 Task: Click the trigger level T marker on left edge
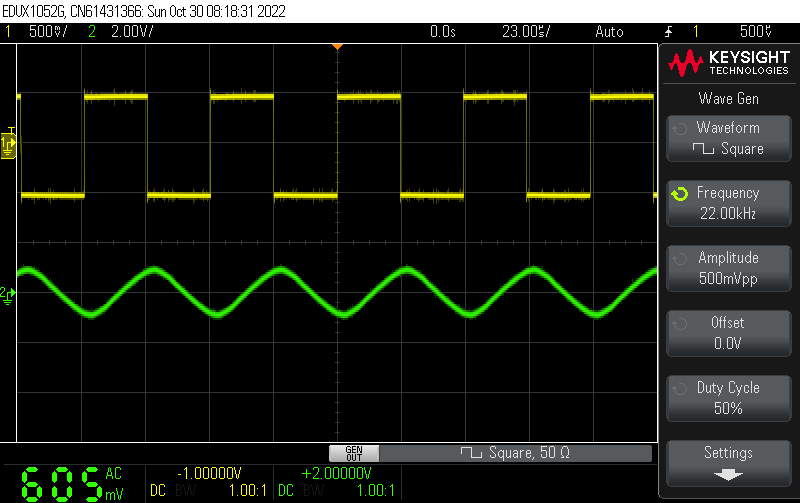10,131
